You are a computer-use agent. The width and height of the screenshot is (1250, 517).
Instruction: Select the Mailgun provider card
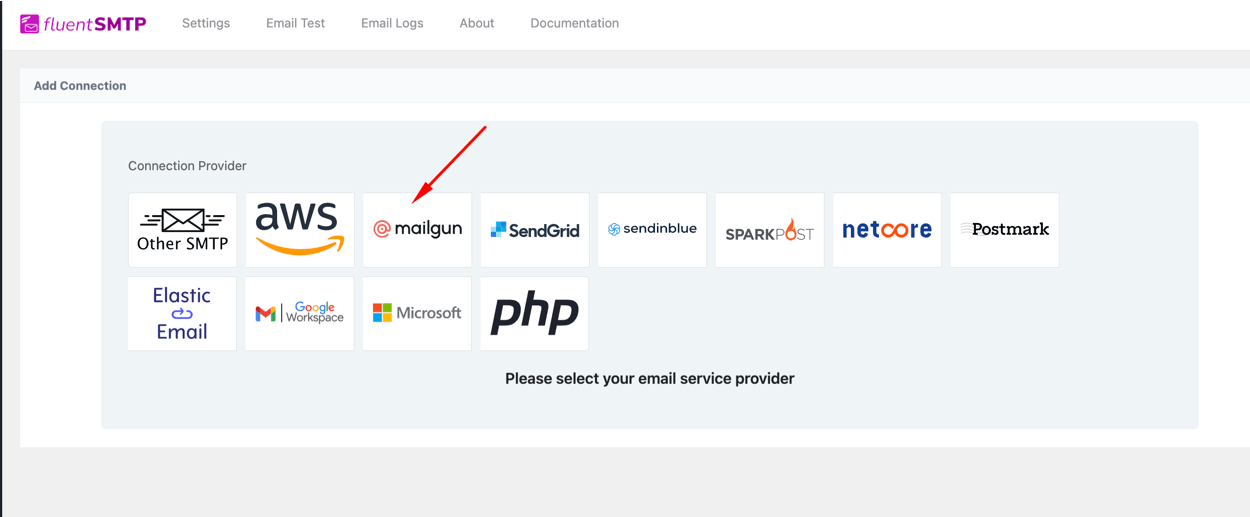(x=417, y=230)
